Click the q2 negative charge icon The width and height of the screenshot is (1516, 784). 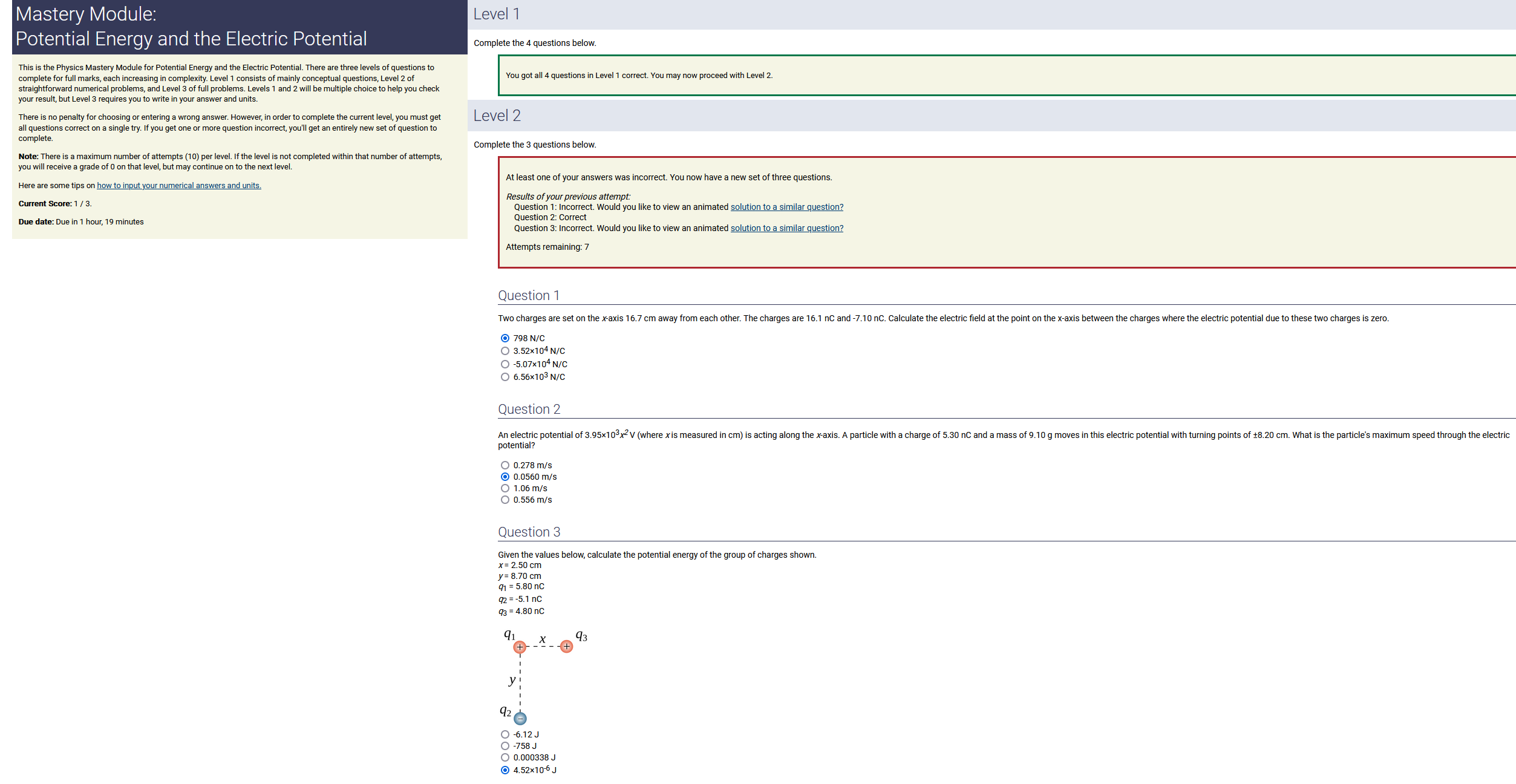pyautogui.click(x=520, y=719)
